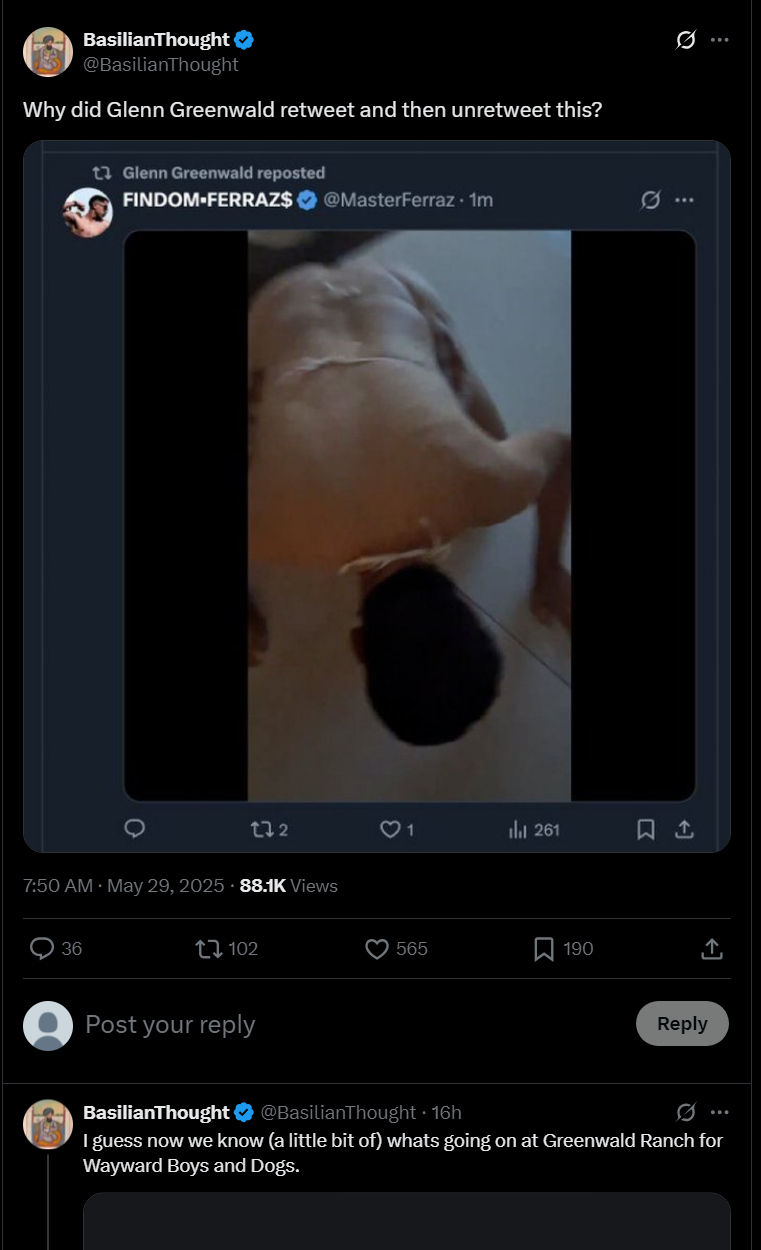Open the more options menu on main post
761x1250 pixels.
[719, 40]
